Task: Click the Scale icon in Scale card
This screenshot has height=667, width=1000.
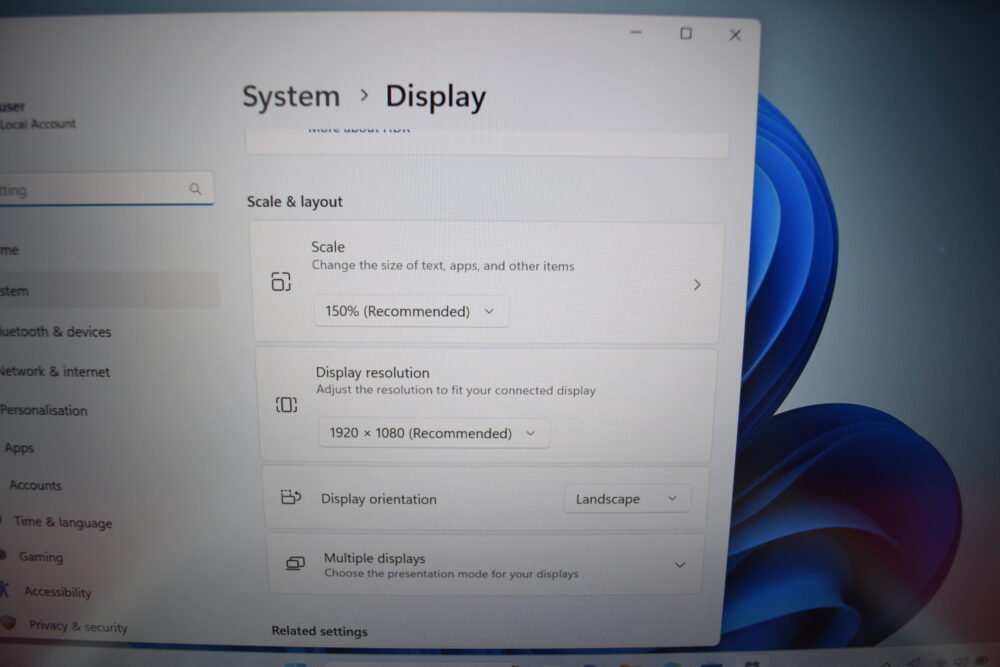Action: pyautogui.click(x=281, y=281)
